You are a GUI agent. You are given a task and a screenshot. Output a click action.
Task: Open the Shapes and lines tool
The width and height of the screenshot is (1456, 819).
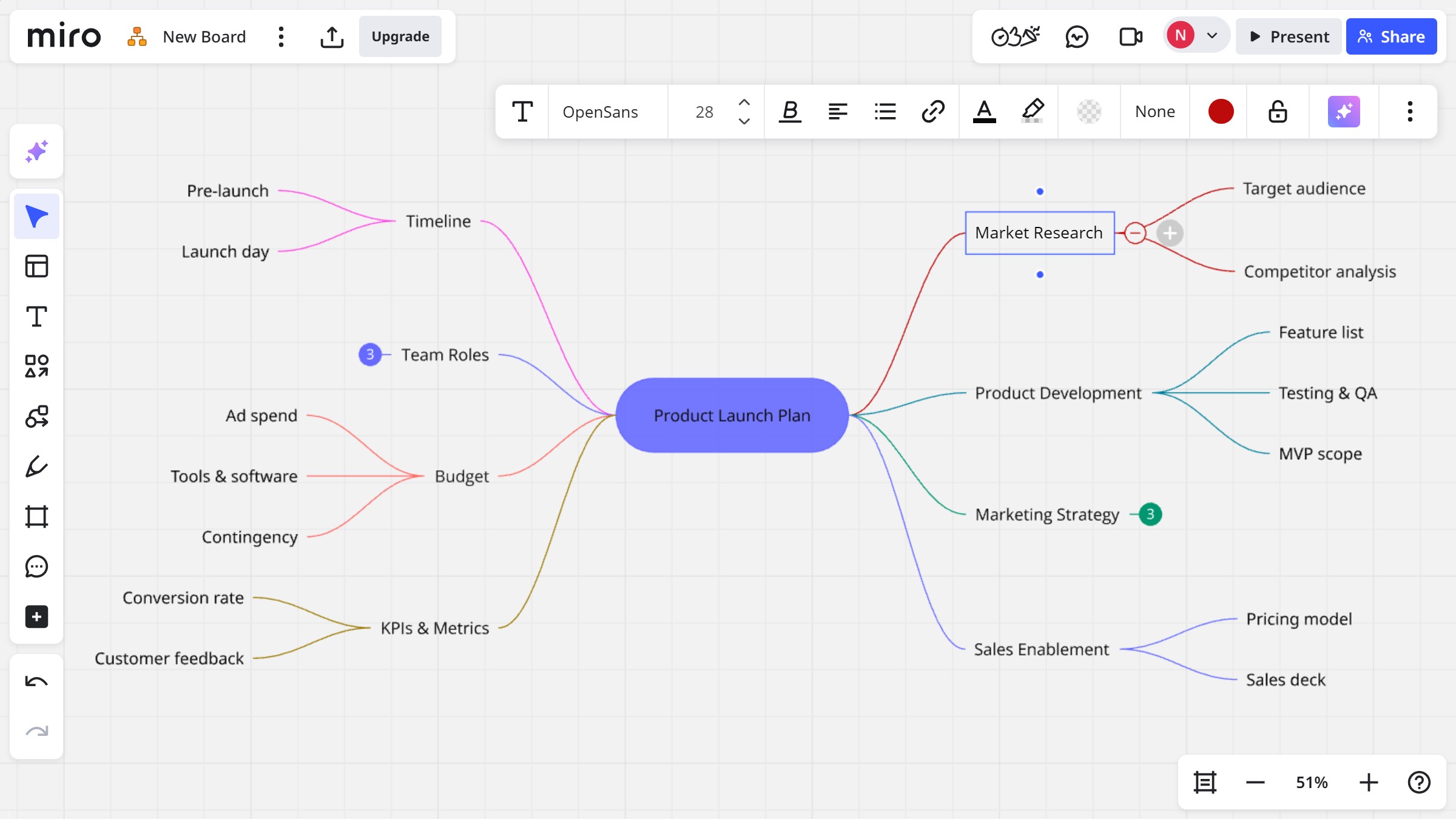click(36, 366)
